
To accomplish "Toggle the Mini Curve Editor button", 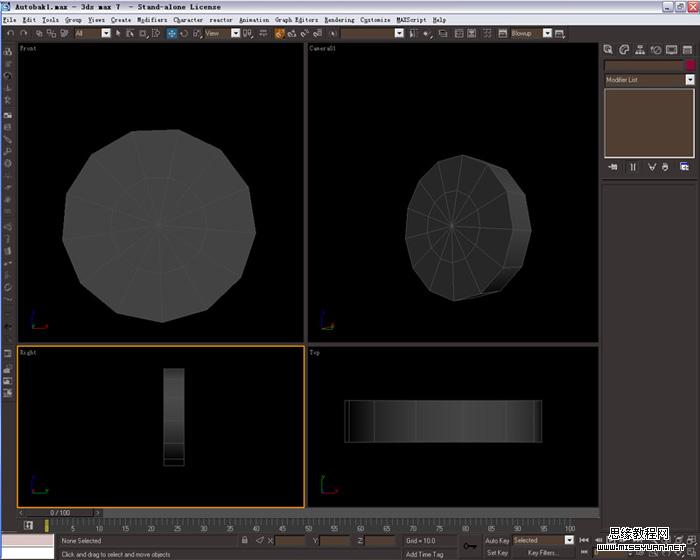I will (29, 525).
